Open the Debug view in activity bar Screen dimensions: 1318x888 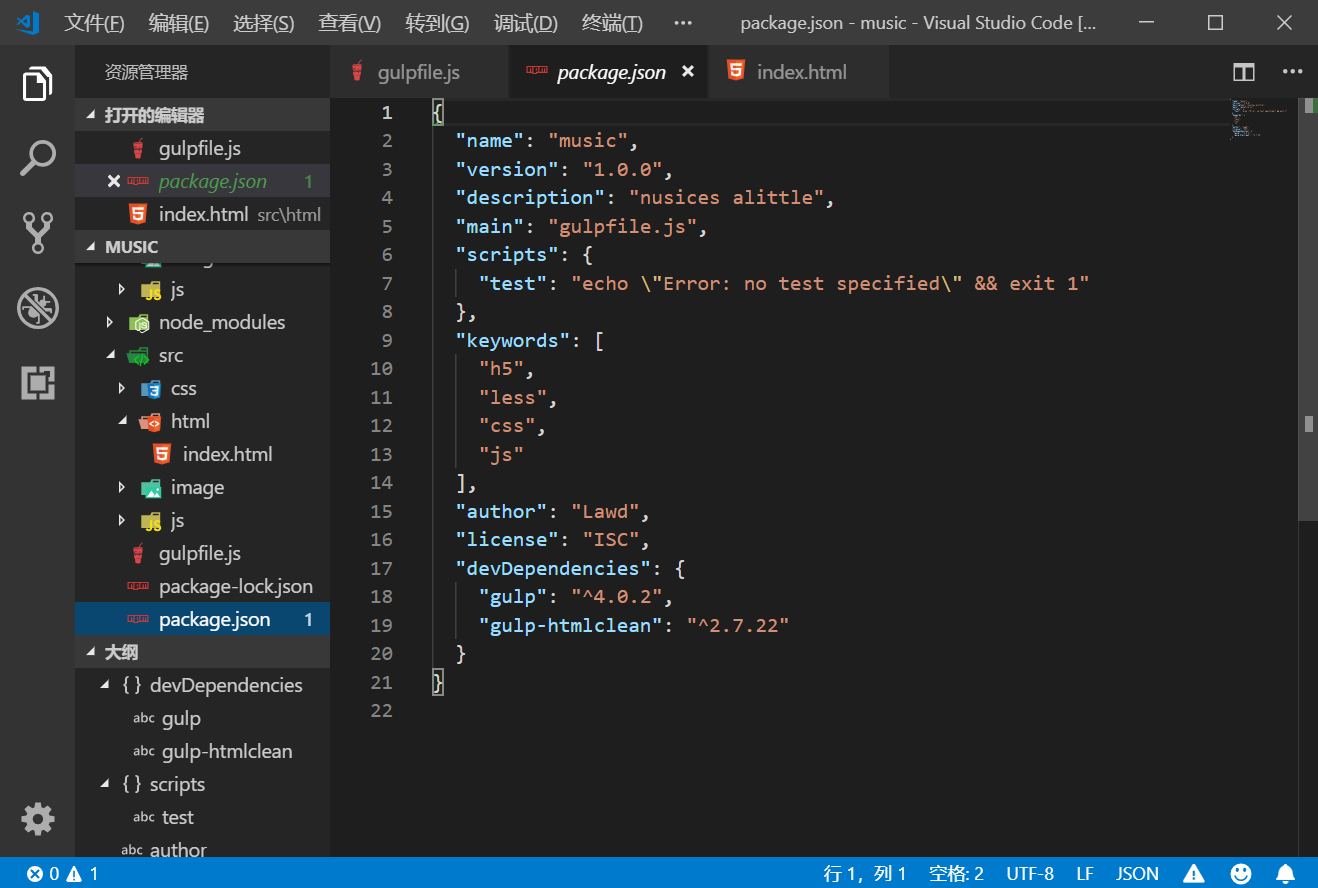pyautogui.click(x=38, y=308)
